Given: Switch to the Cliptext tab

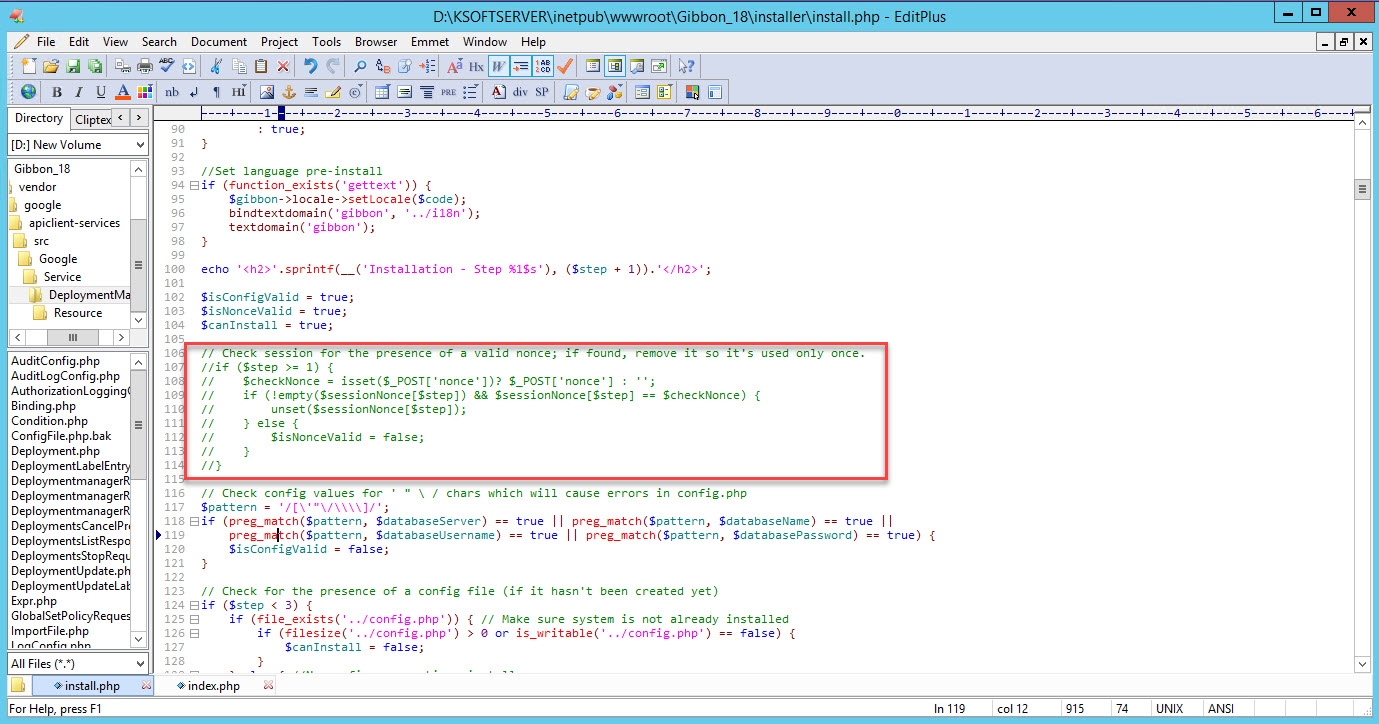Looking at the screenshot, I should coord(93,119).
